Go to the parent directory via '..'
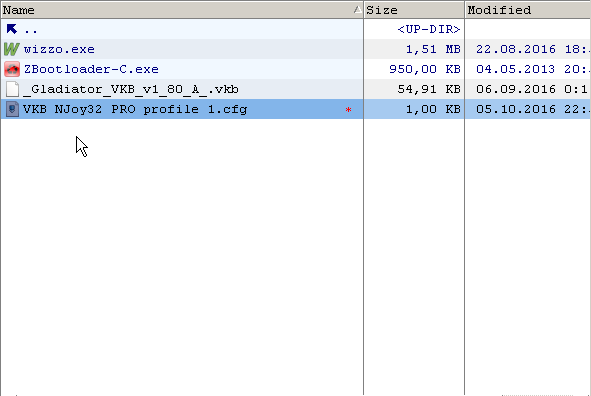 31,29
